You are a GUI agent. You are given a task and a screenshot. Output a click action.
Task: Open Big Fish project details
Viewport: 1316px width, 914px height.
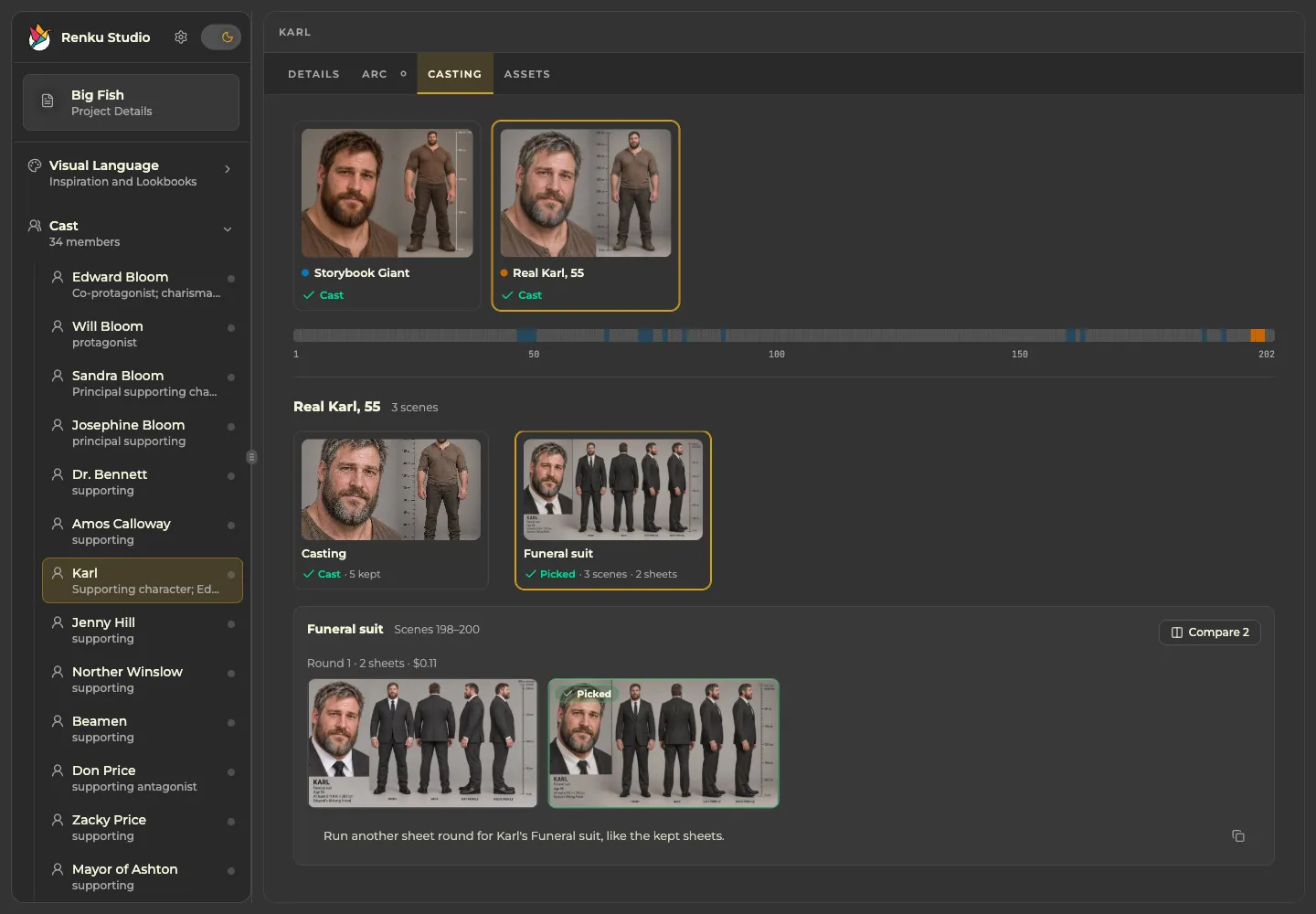click(x=131, y=102)
